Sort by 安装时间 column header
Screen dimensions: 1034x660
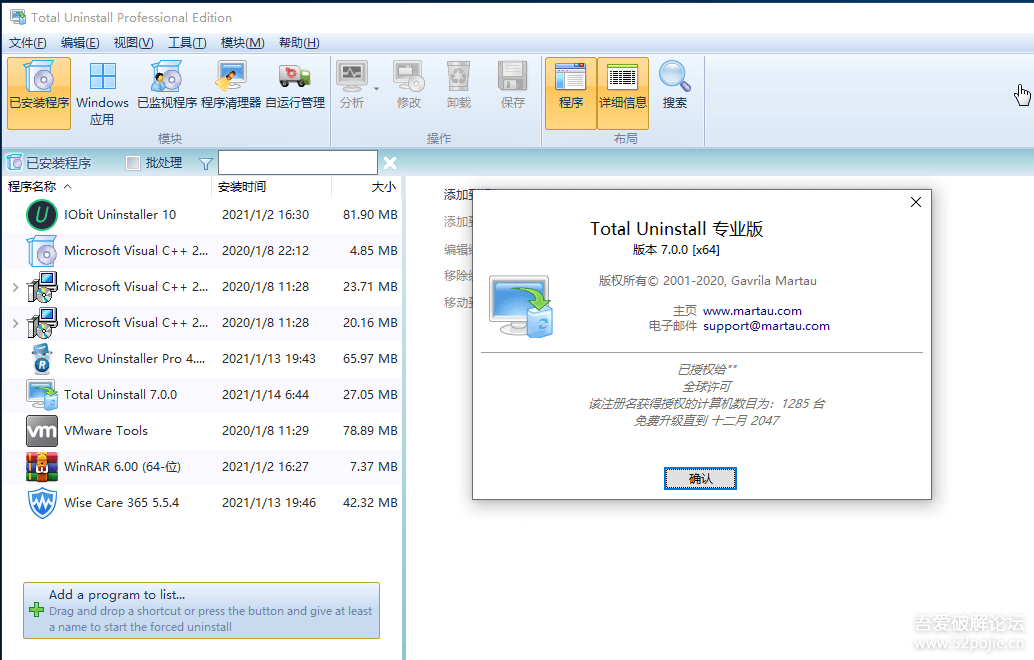tap(272, 187)
